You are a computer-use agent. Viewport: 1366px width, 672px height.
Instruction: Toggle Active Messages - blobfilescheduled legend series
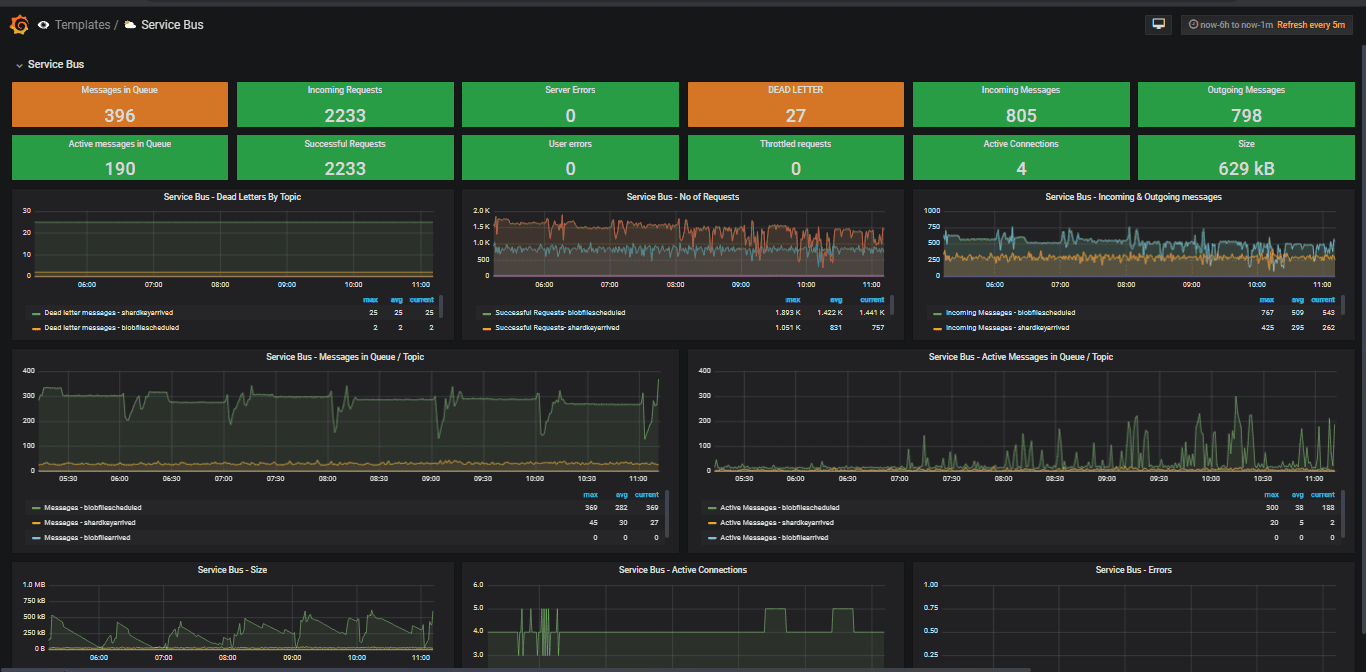pos(779,507)
